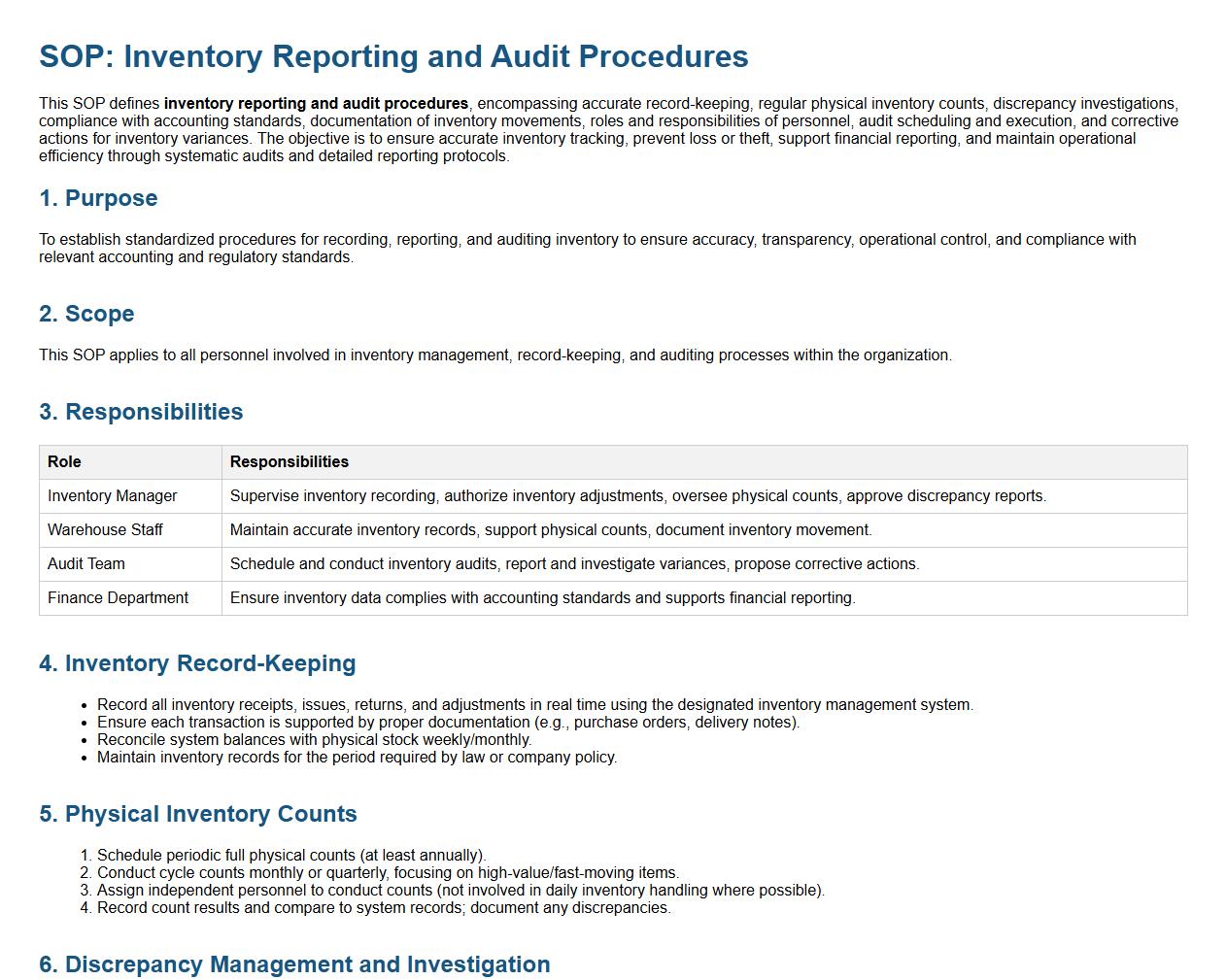Screen dimensions: 1227x980
Task: Select the '1. Purpose' heading
Action: coord(98,198)
